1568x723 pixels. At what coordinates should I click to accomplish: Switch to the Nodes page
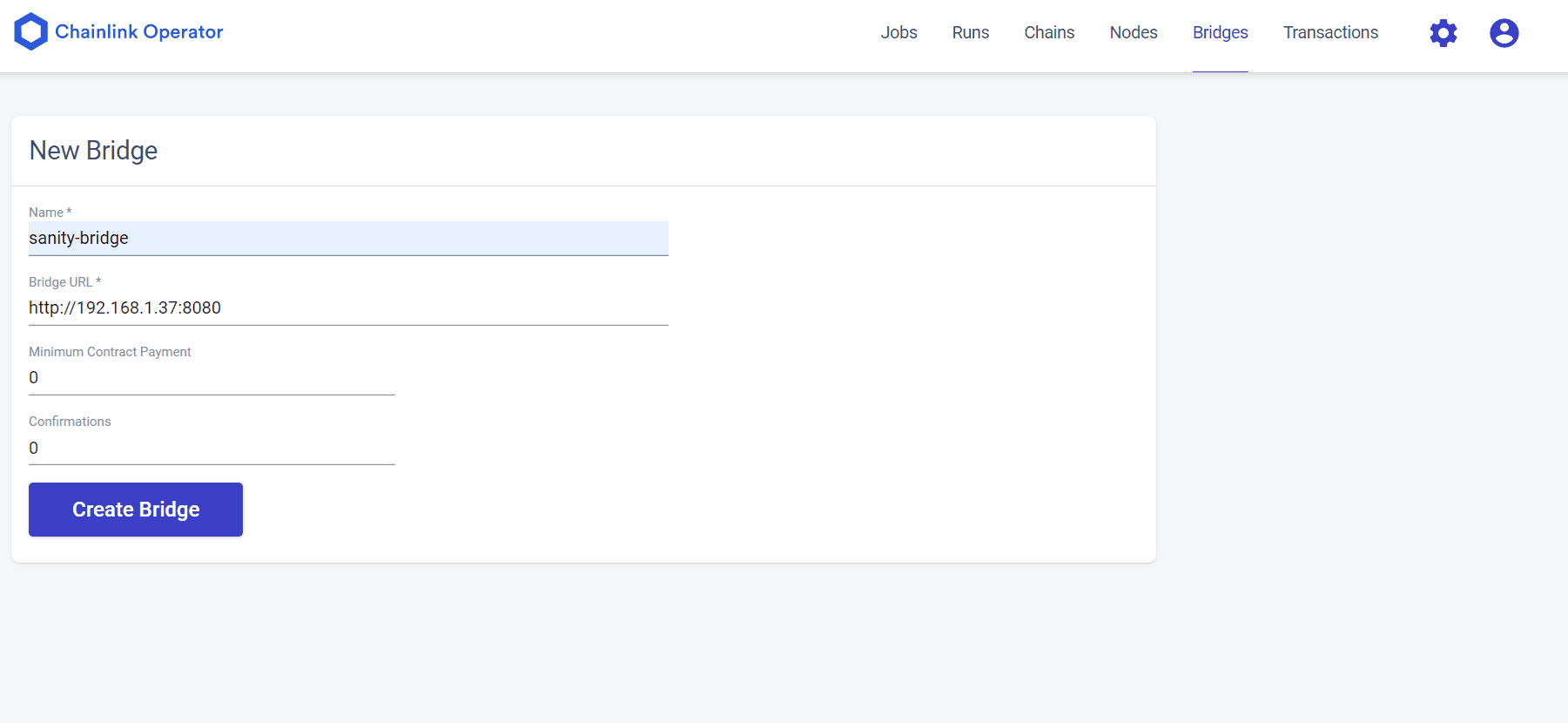tap(1133, 33)
